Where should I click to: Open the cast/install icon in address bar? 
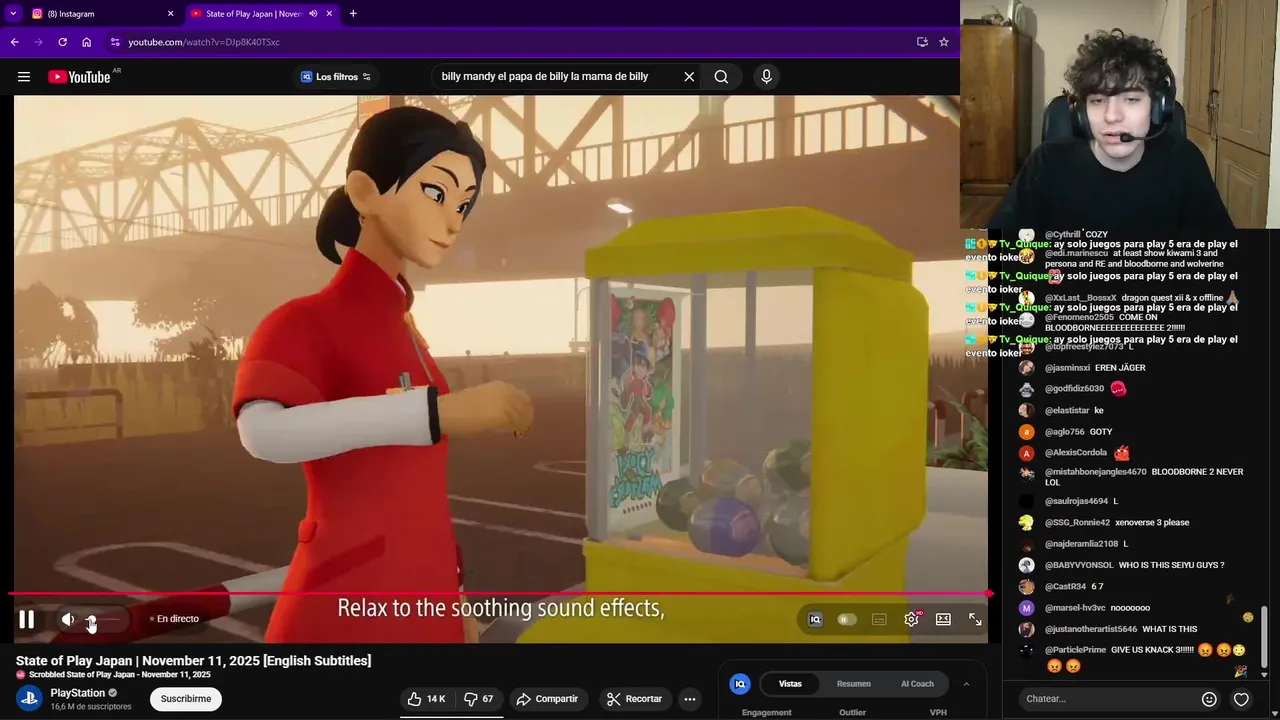[x=922, y=42]
